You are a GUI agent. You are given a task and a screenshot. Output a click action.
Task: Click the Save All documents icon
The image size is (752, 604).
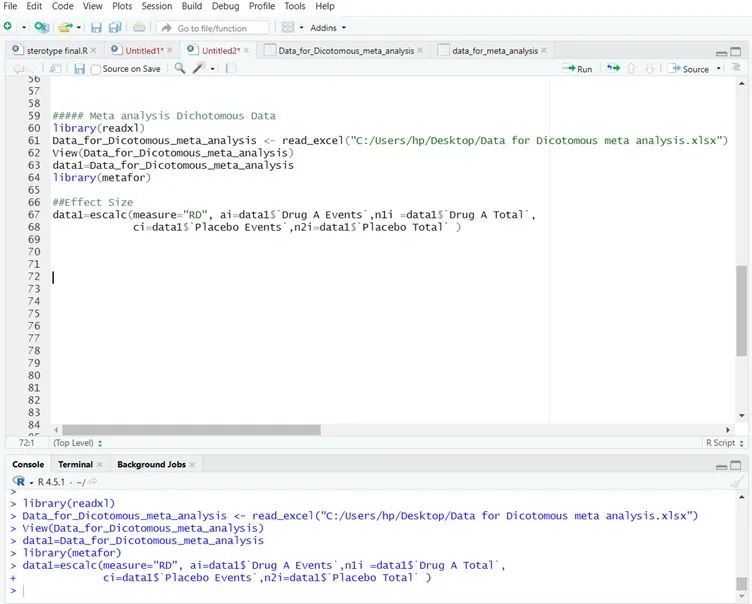115,28
